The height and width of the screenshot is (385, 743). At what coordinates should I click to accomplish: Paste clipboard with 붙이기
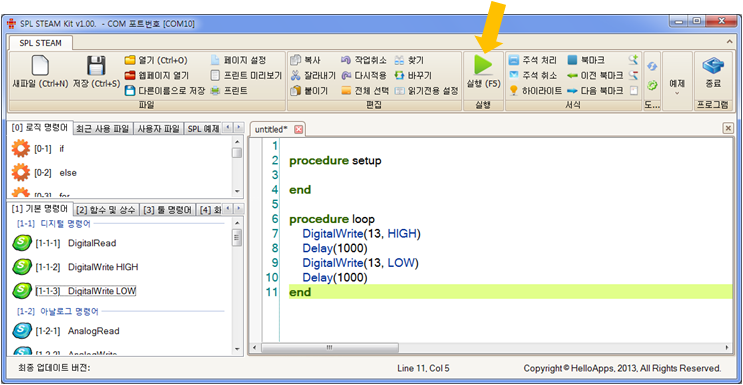click(x=309, y=90)
